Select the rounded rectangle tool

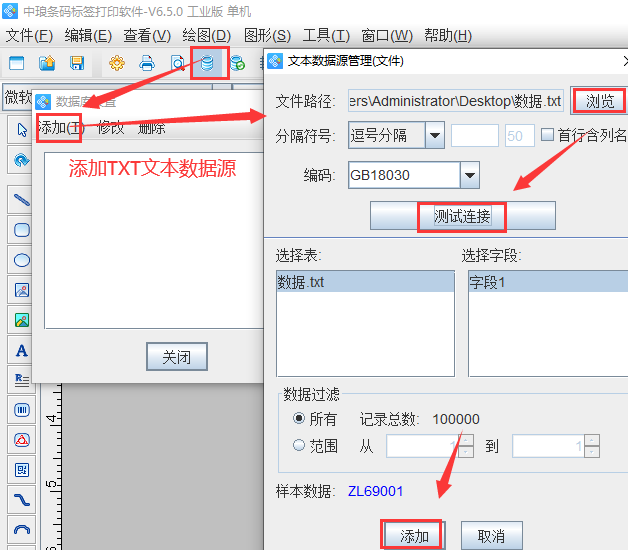click(x=22, y=230)
